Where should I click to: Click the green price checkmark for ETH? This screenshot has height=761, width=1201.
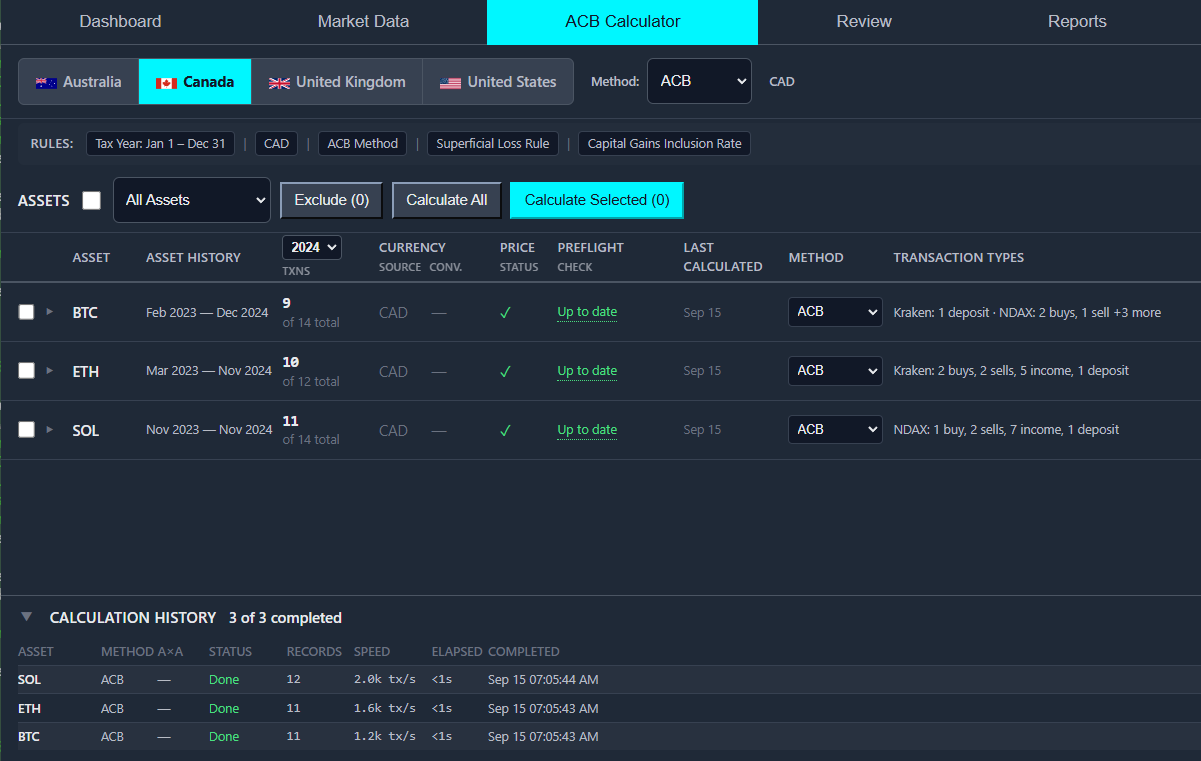point(505,371)
